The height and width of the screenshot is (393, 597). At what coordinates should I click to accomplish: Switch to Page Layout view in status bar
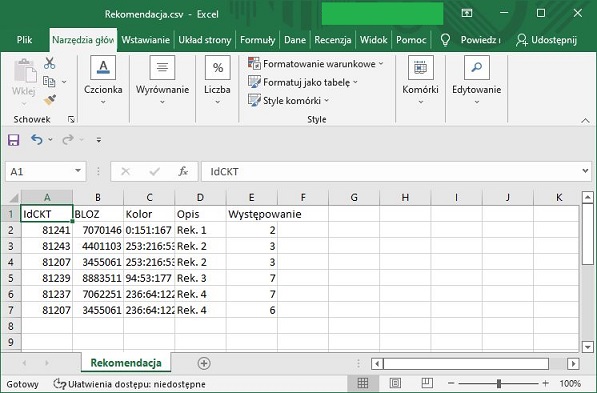click(395, 383)
